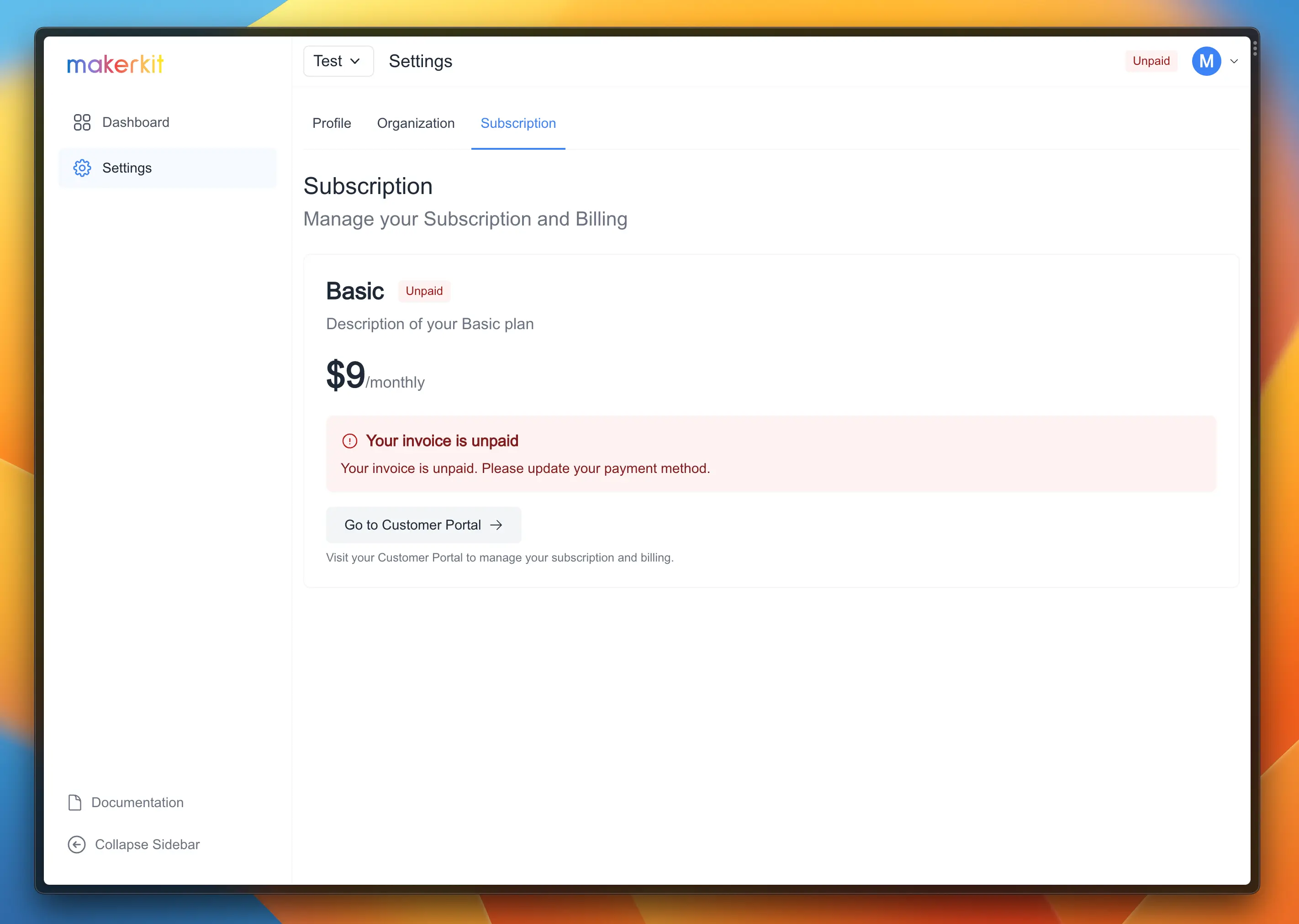The height and width of the screenshot is (924, 1299).
Task: Open the Documentation link
Action: [x=137, y=802]
